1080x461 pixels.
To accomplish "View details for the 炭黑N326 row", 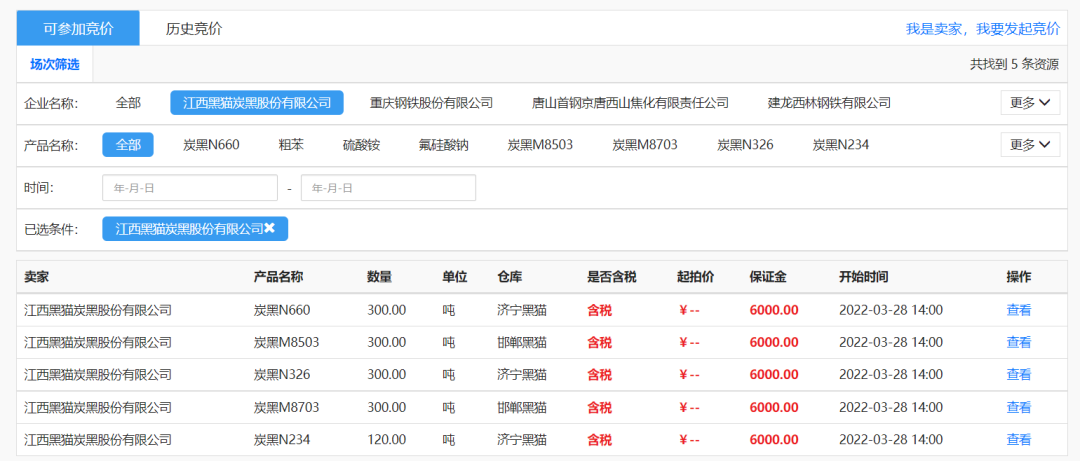I will 1019,375.
